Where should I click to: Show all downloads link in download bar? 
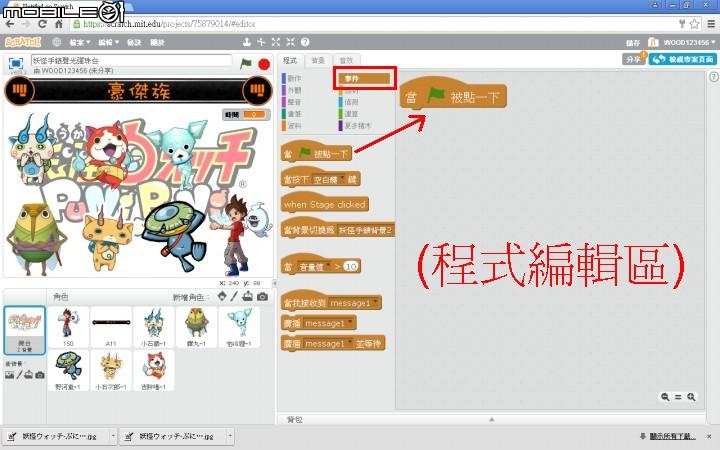671,436
